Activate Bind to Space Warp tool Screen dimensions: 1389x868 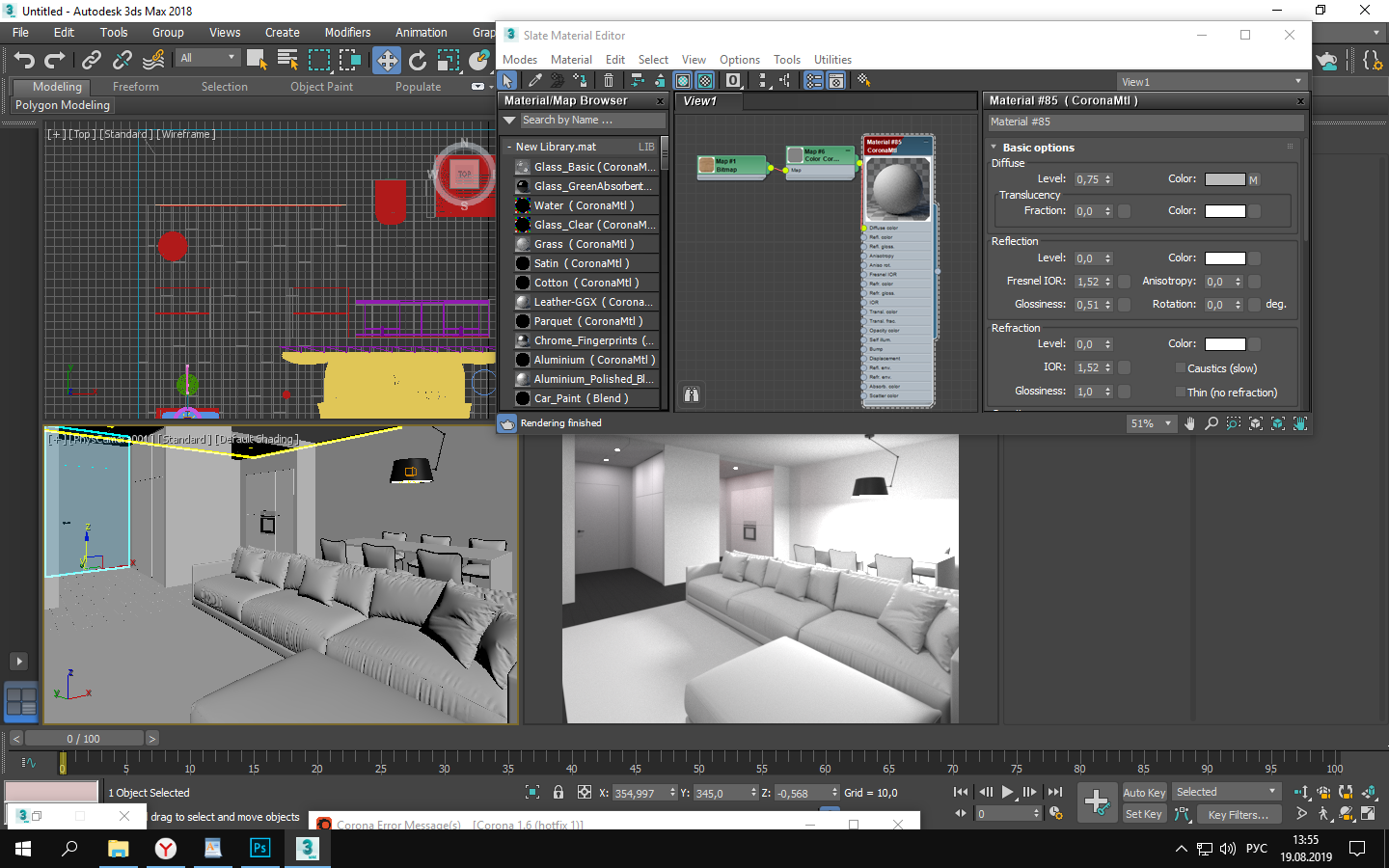point(153,60)
